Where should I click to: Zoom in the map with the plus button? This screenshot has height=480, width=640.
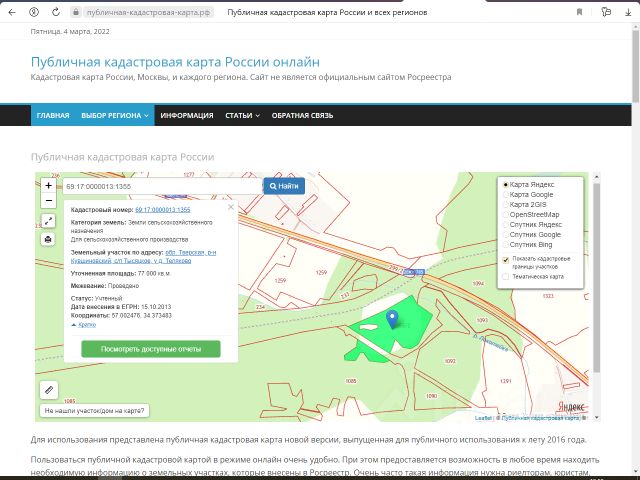click(x=49, y=186)
